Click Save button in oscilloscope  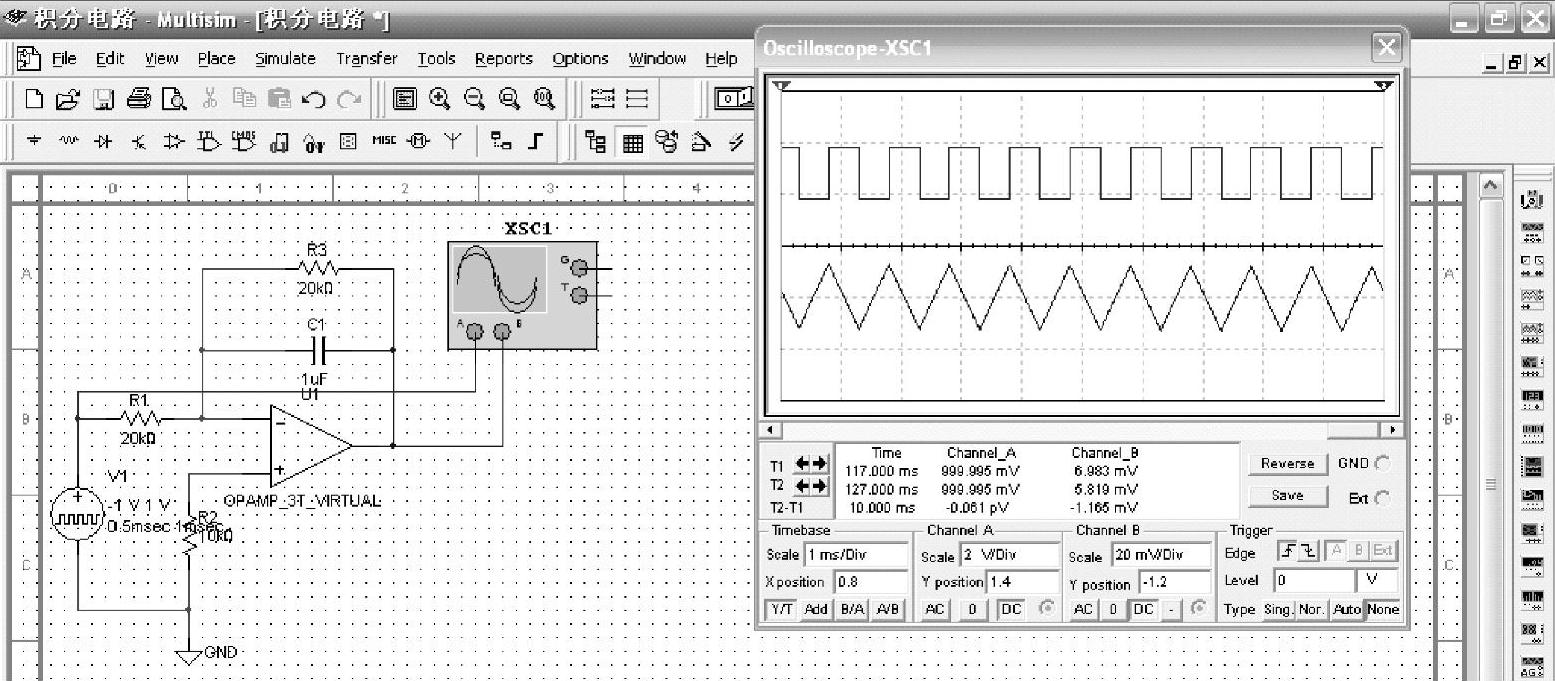click(1287, 496)
